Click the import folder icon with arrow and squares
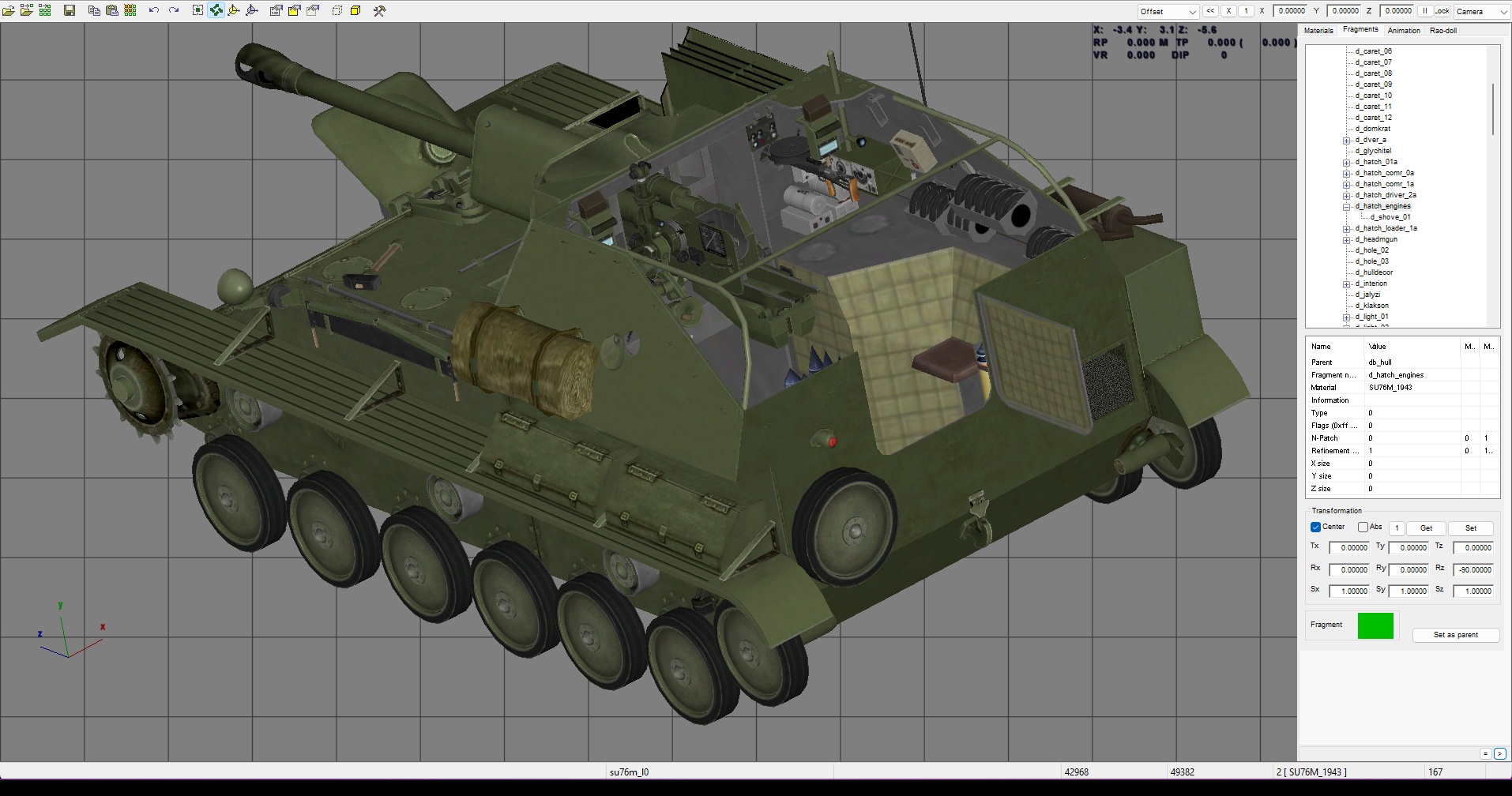 click(x=27, y=10)
